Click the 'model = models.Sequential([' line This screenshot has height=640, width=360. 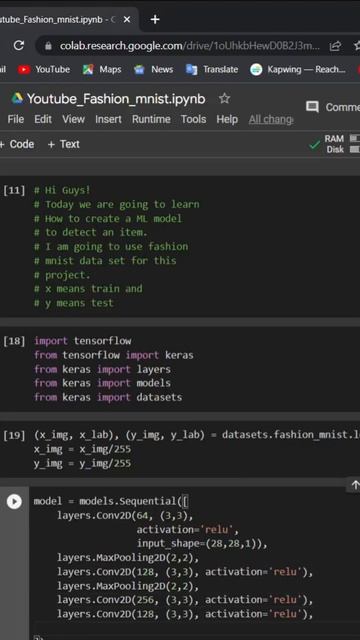pyautogui.click(x=111, y=501)
